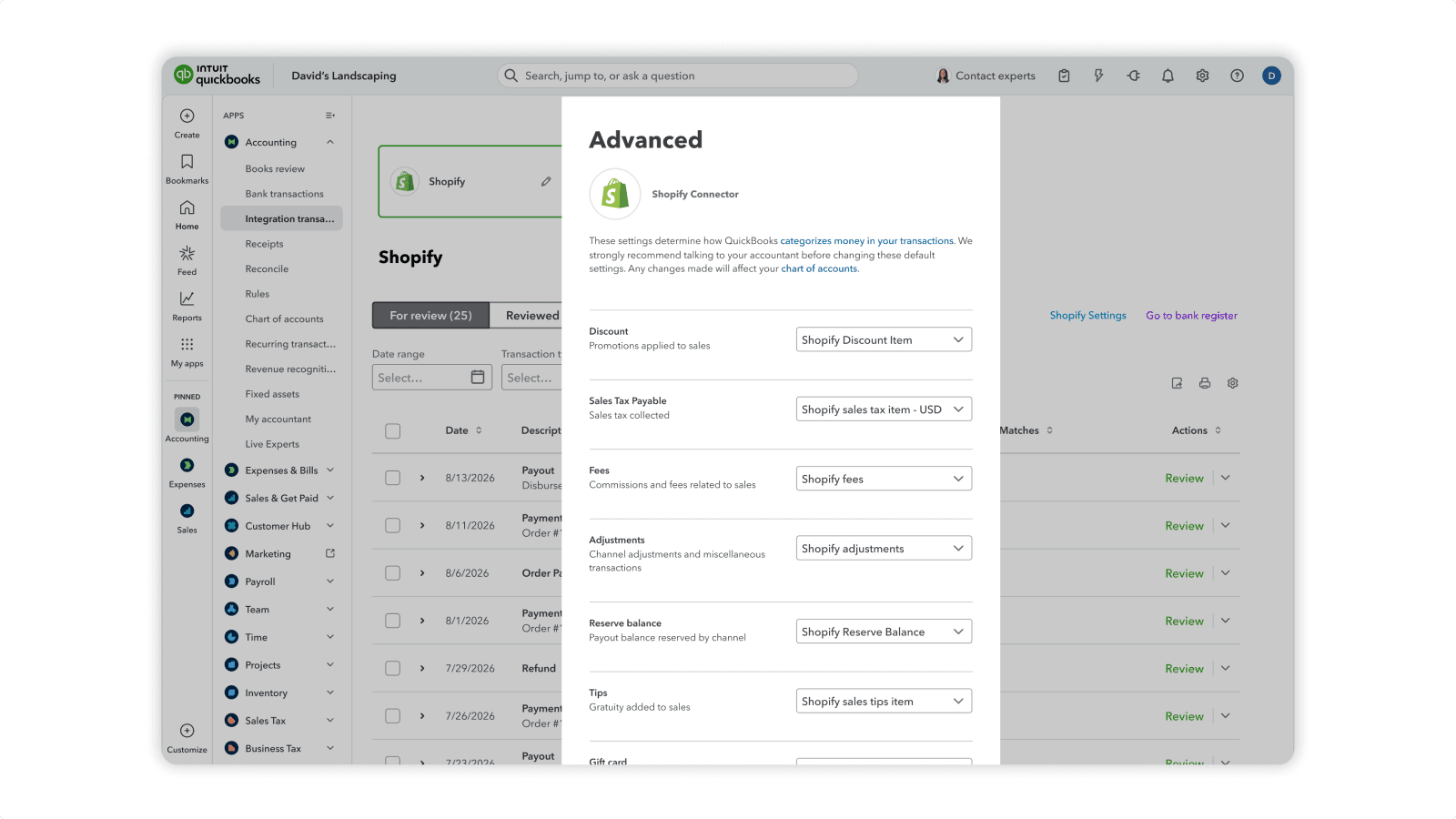The height and width of the screenshot is (819, 1456).
Task: Expand the Expenses & Bills menu
Action: click(330, 470)
